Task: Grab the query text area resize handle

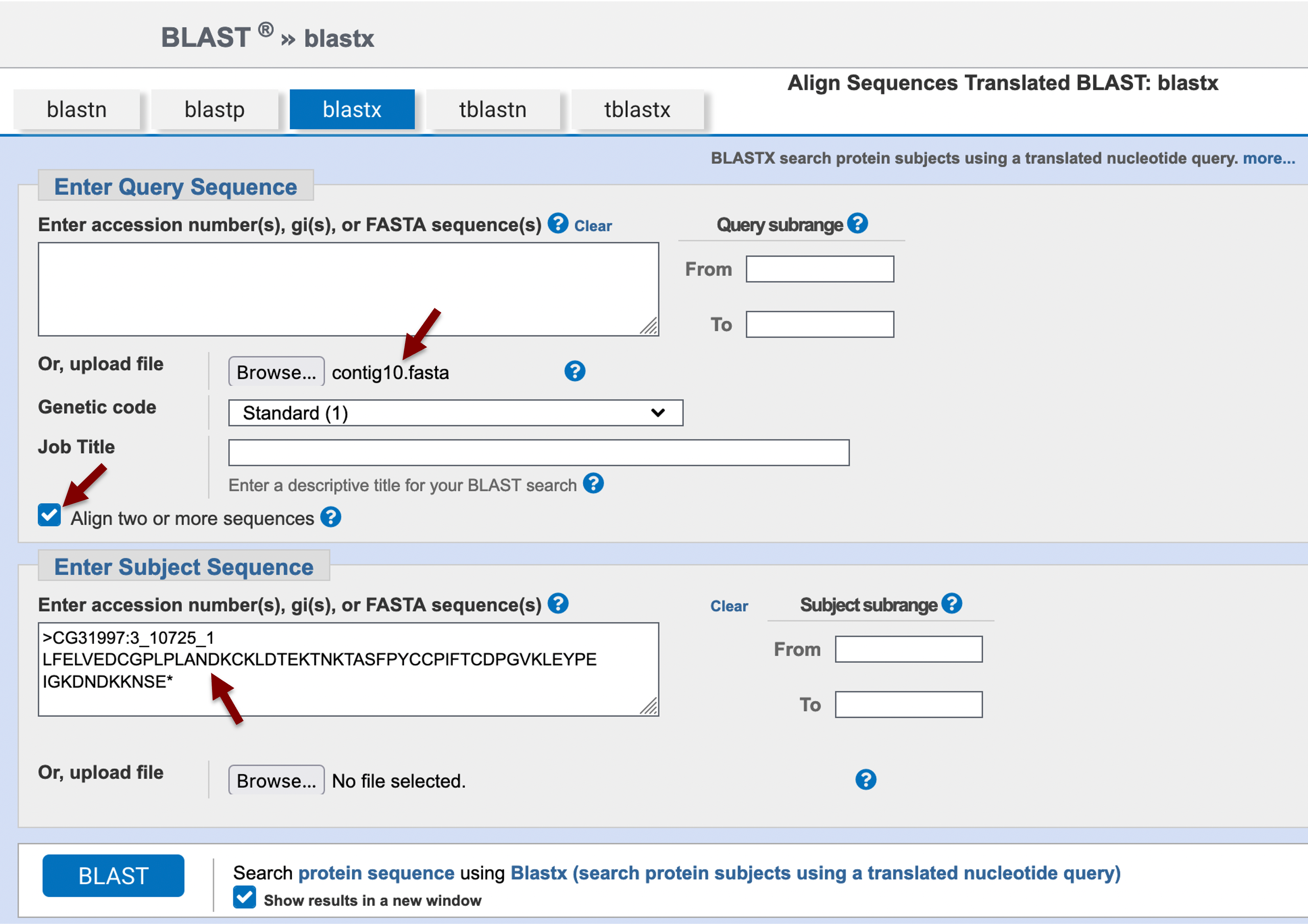Action: (649, 326)
